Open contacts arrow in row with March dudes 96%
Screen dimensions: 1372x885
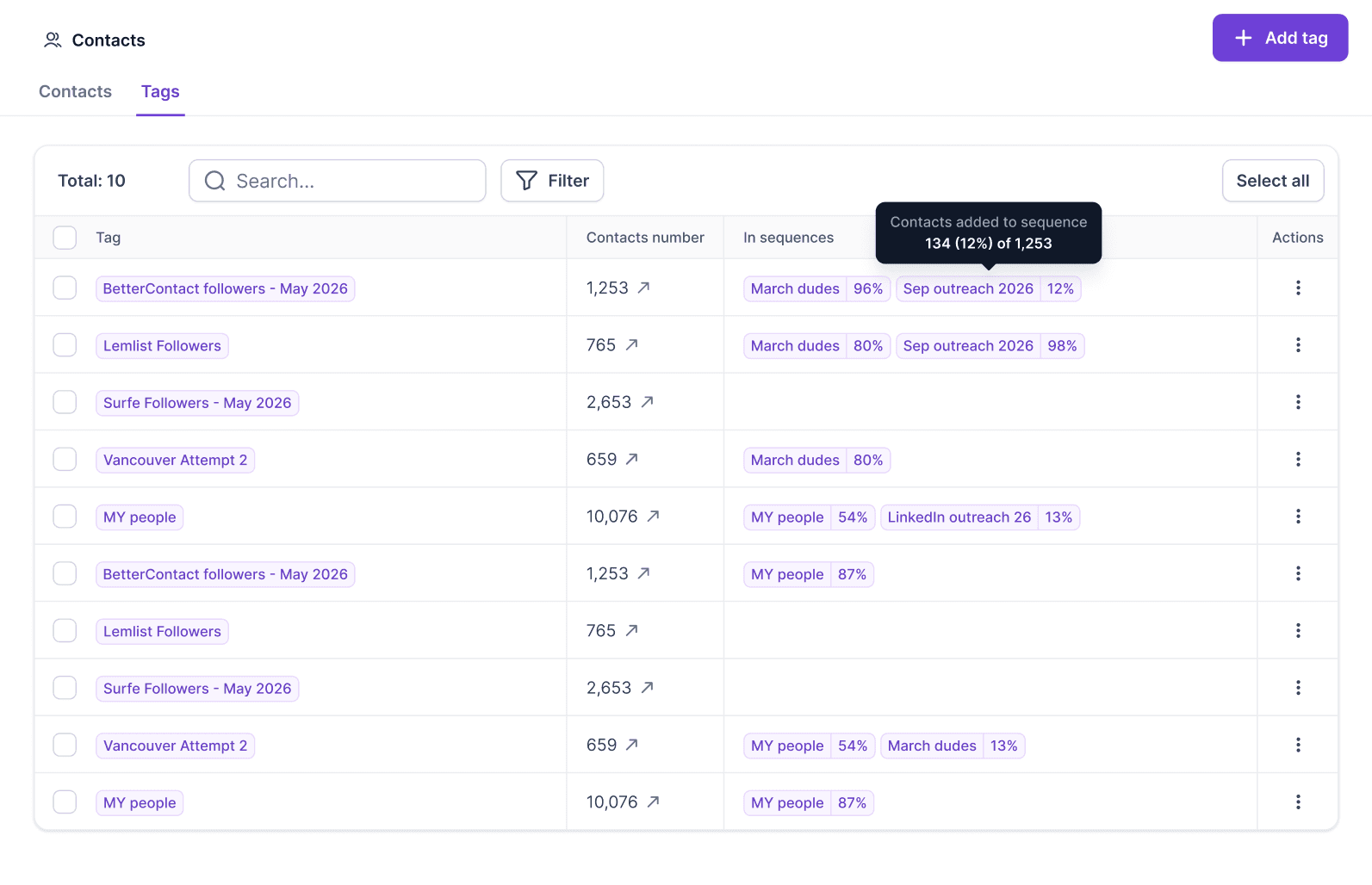643,288
